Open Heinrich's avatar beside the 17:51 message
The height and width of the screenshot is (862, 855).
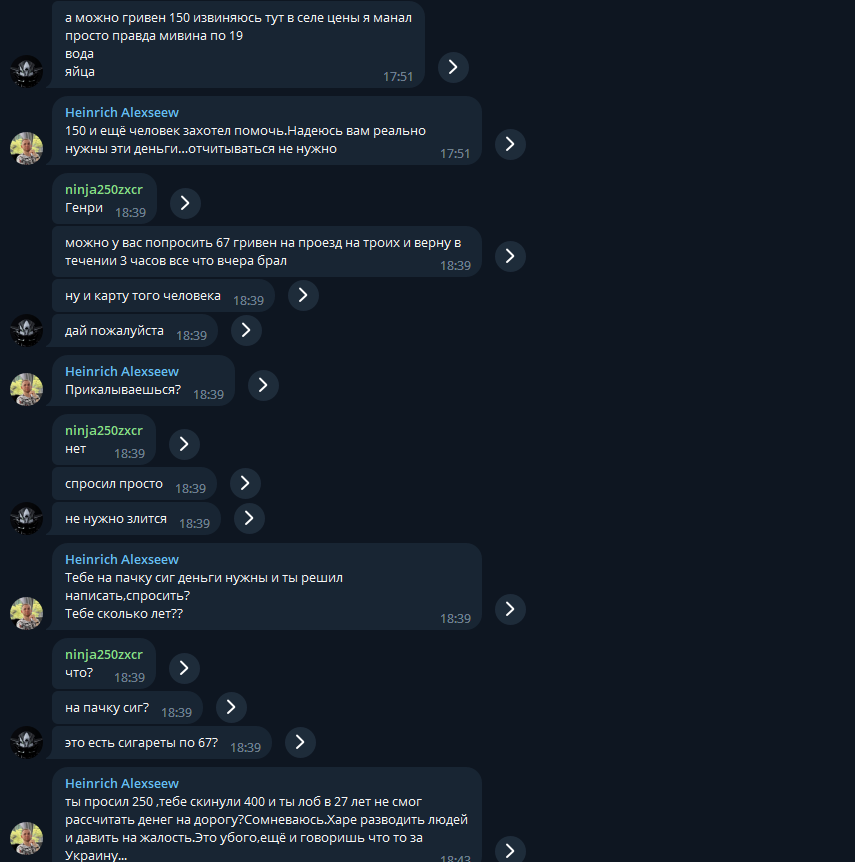(26, 148)
